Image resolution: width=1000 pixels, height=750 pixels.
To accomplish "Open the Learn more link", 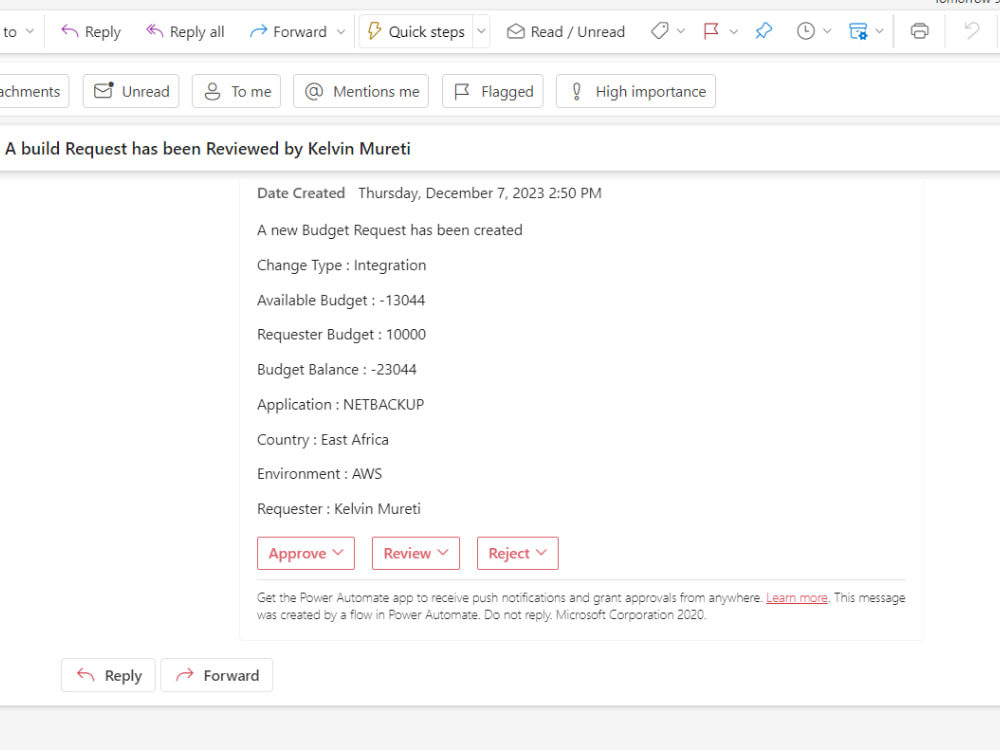I will click(x=797, y=598).
